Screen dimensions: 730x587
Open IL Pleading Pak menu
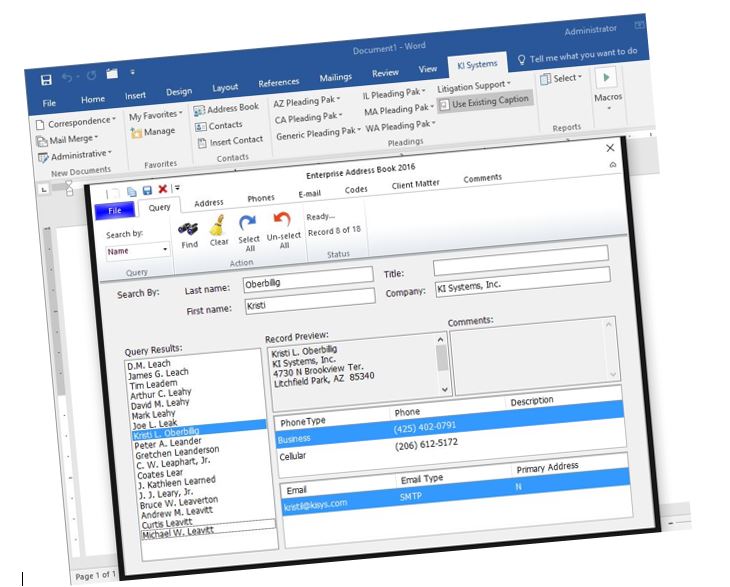(x=394, y=94)
